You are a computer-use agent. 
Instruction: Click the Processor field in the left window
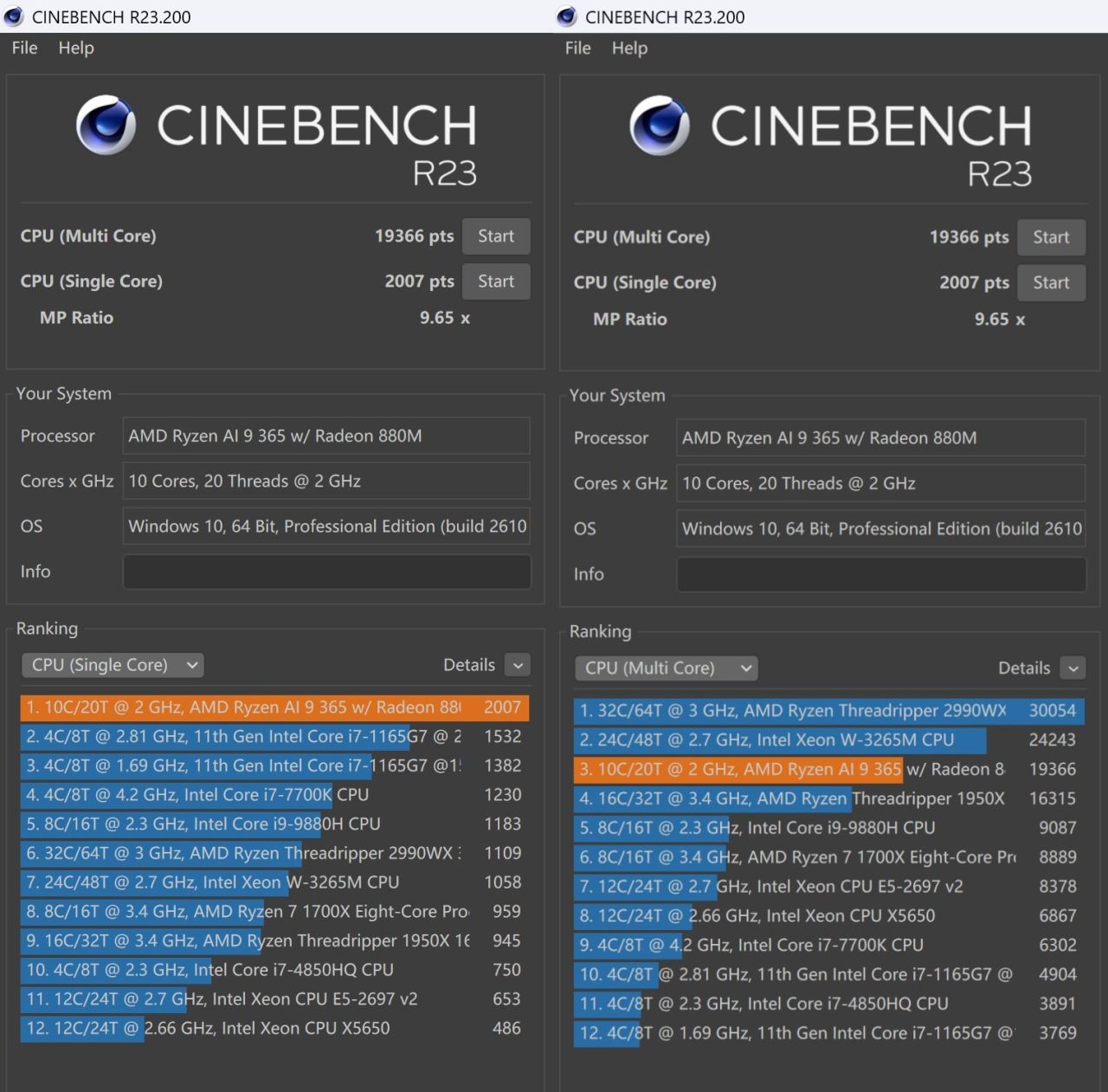click(326, 436)
